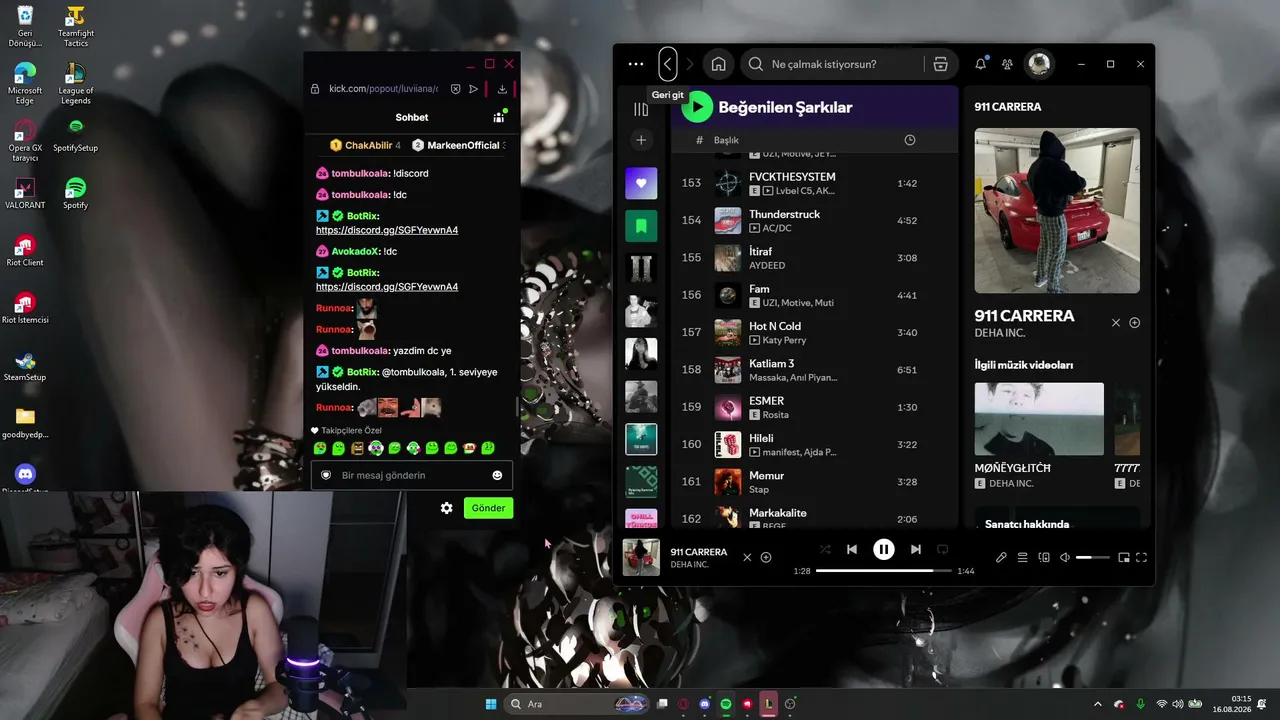Open the lyrics microphone icon in Spotify
Viewport: 1280px width, 720px height.
coord(1001,557)
